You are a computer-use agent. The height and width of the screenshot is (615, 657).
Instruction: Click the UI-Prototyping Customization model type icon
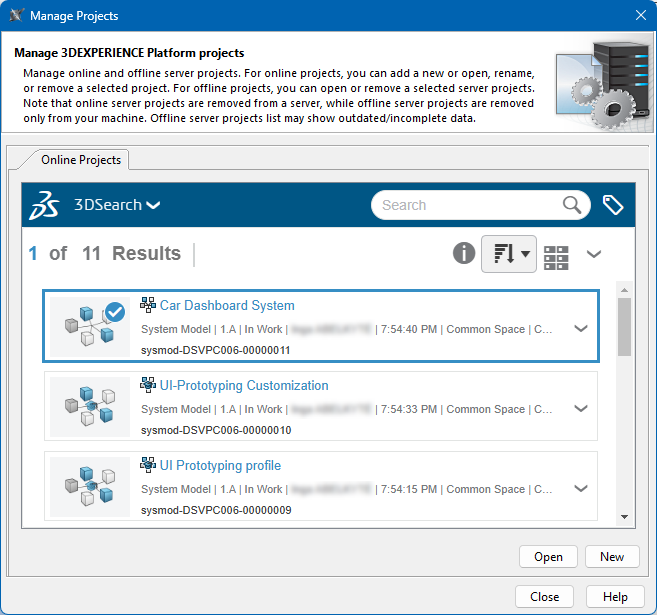[148, 385]
